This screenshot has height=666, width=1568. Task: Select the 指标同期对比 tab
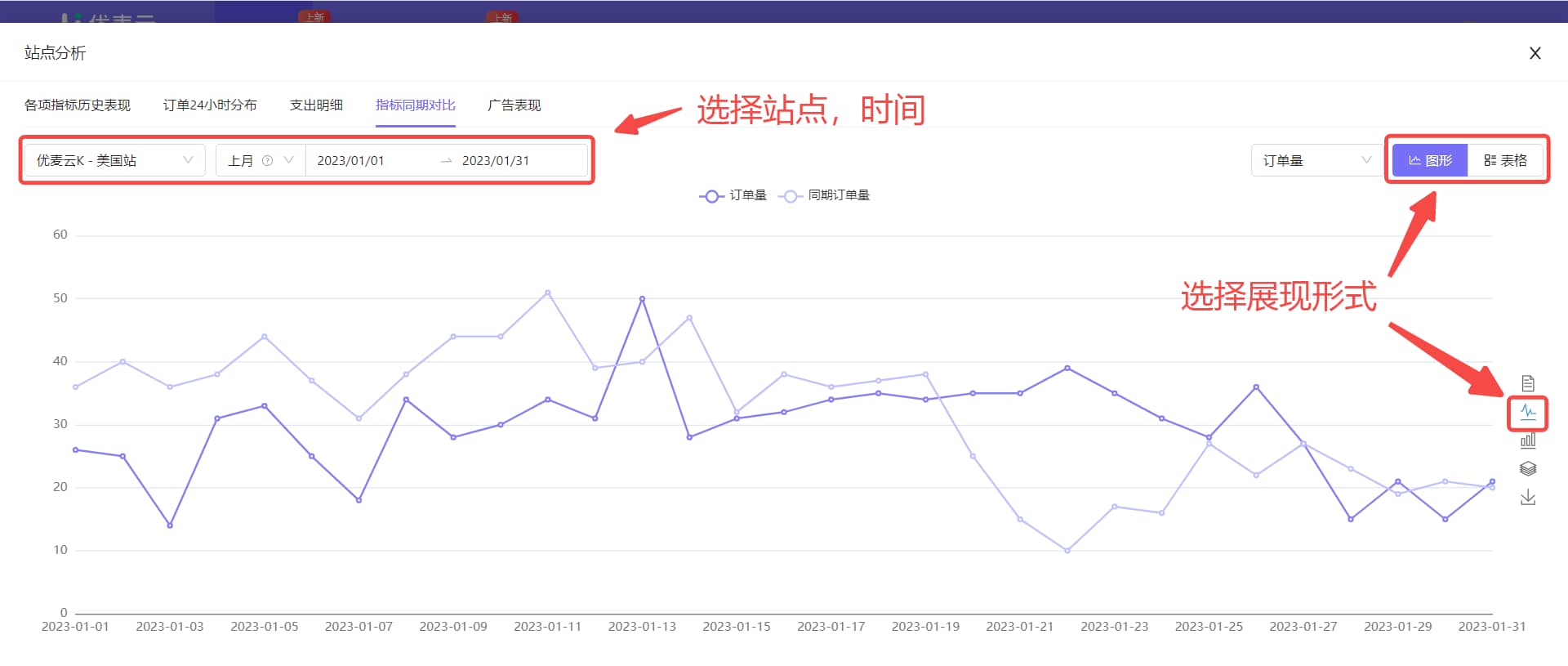(x=416, y=105)
